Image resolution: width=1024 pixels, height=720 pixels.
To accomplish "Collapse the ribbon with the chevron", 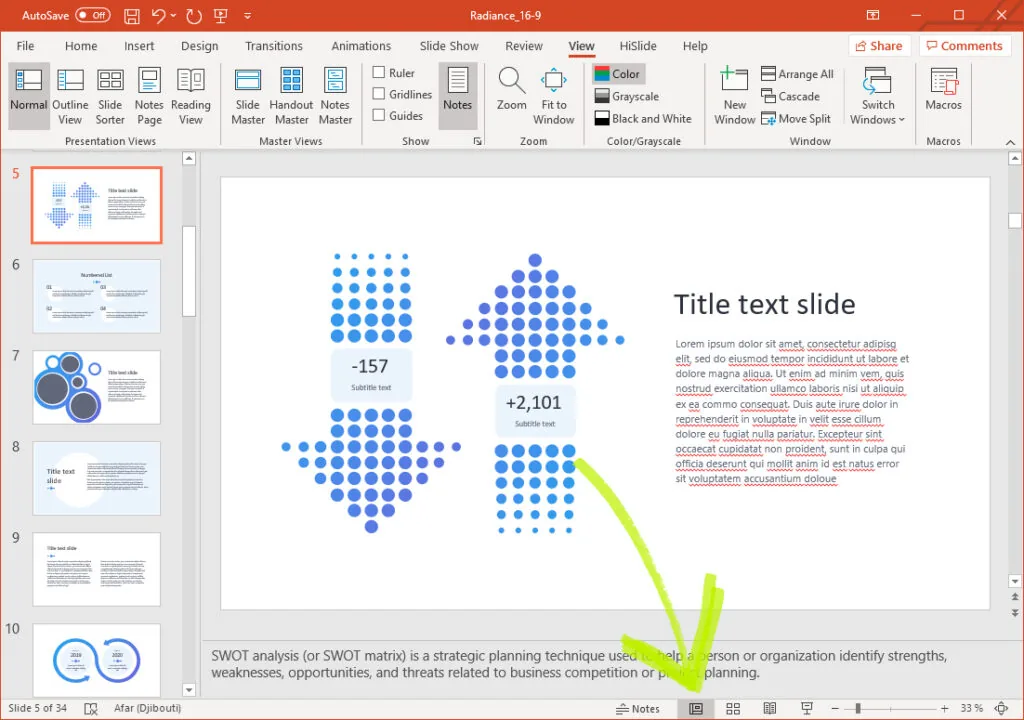I will pos(1010,142).
